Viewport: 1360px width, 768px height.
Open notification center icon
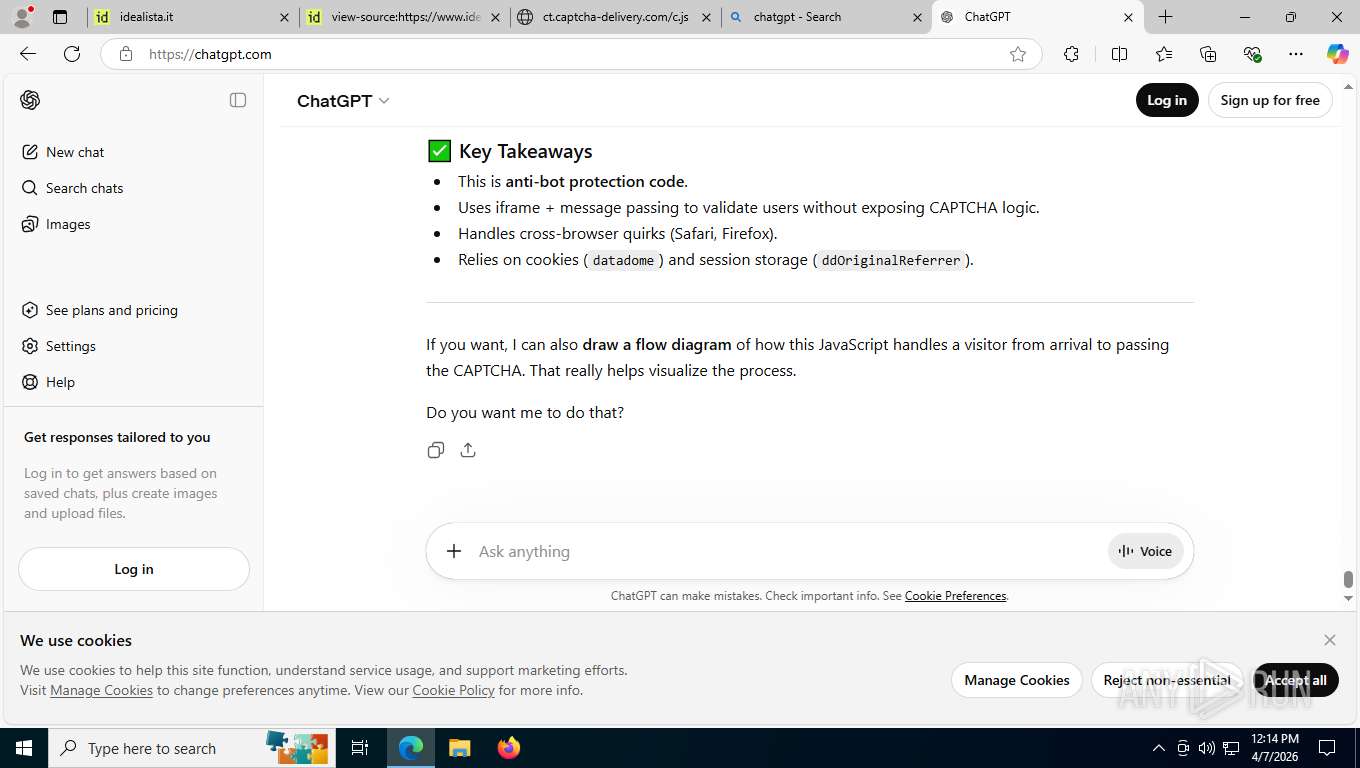1327,748
